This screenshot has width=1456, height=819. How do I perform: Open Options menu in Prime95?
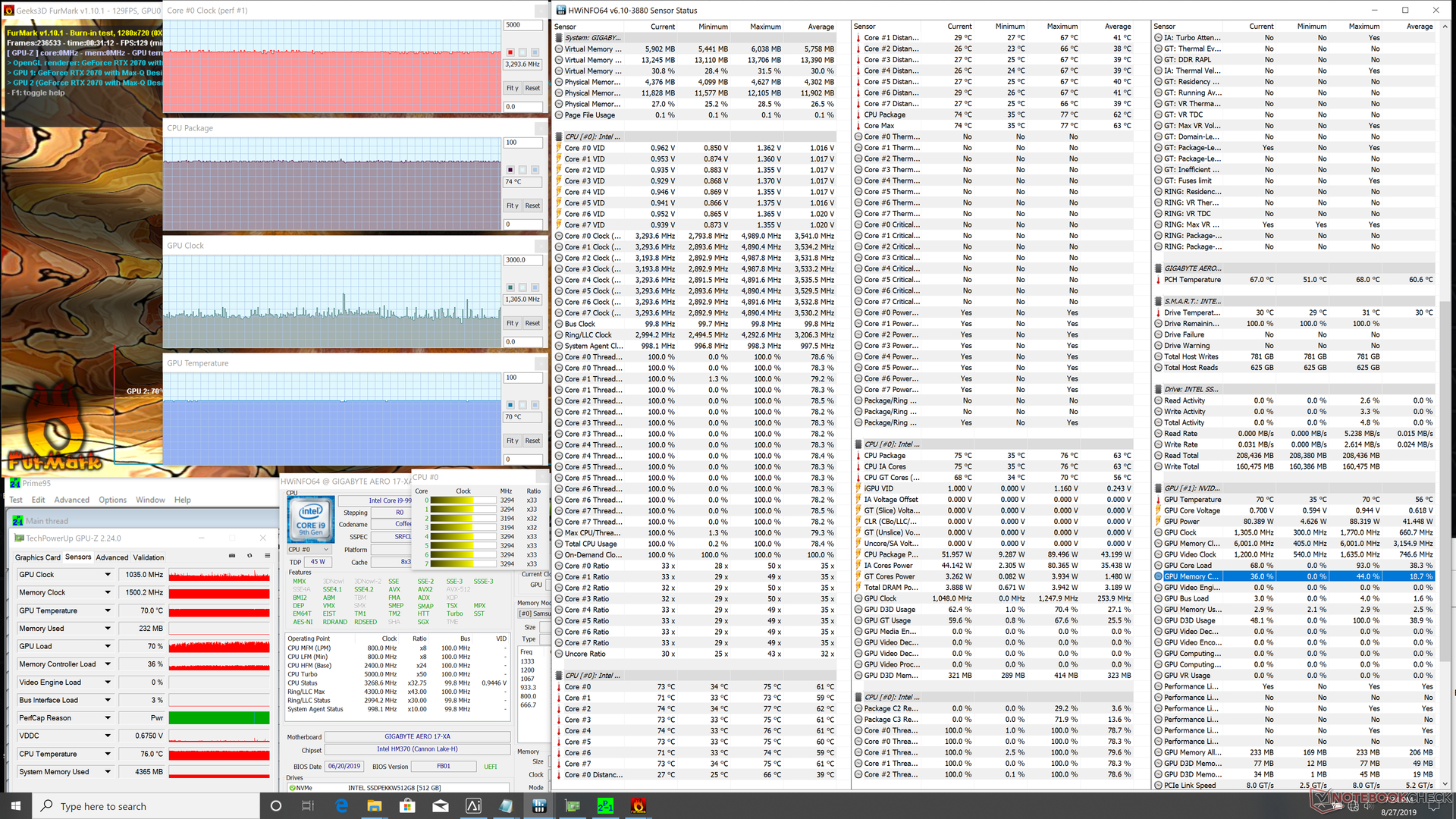112,500
